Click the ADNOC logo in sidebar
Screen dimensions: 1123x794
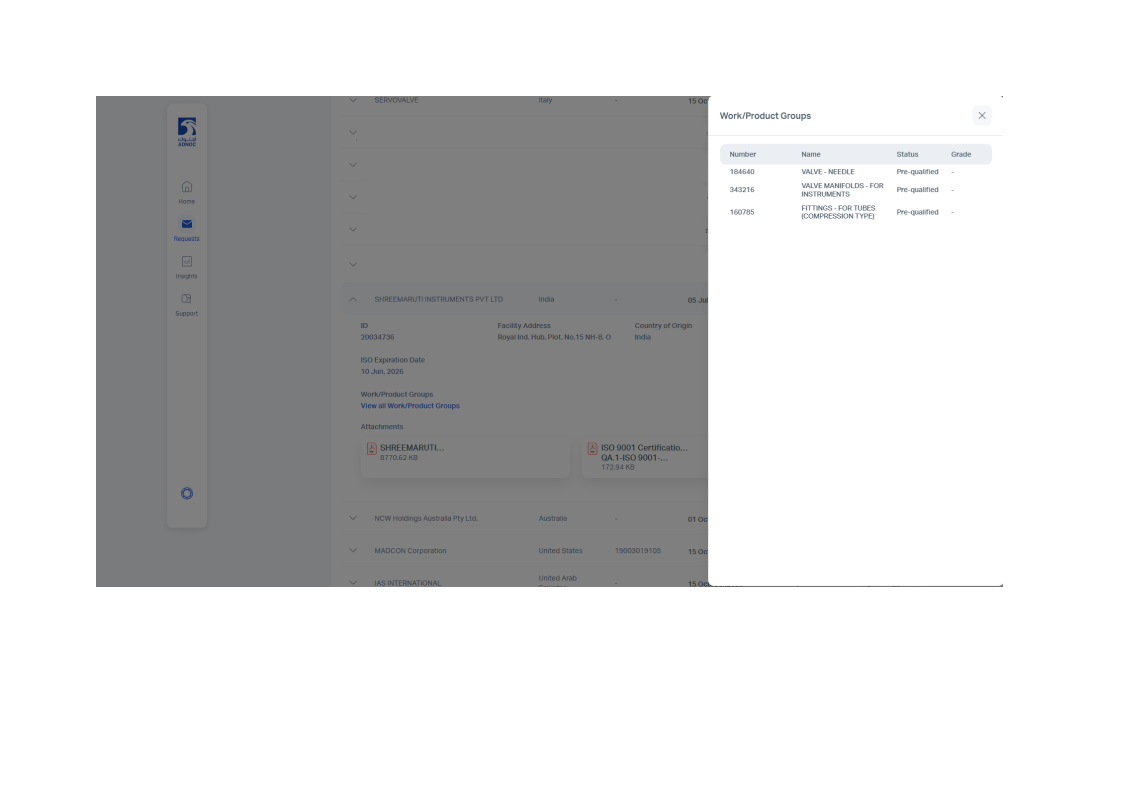coord(186,132)
